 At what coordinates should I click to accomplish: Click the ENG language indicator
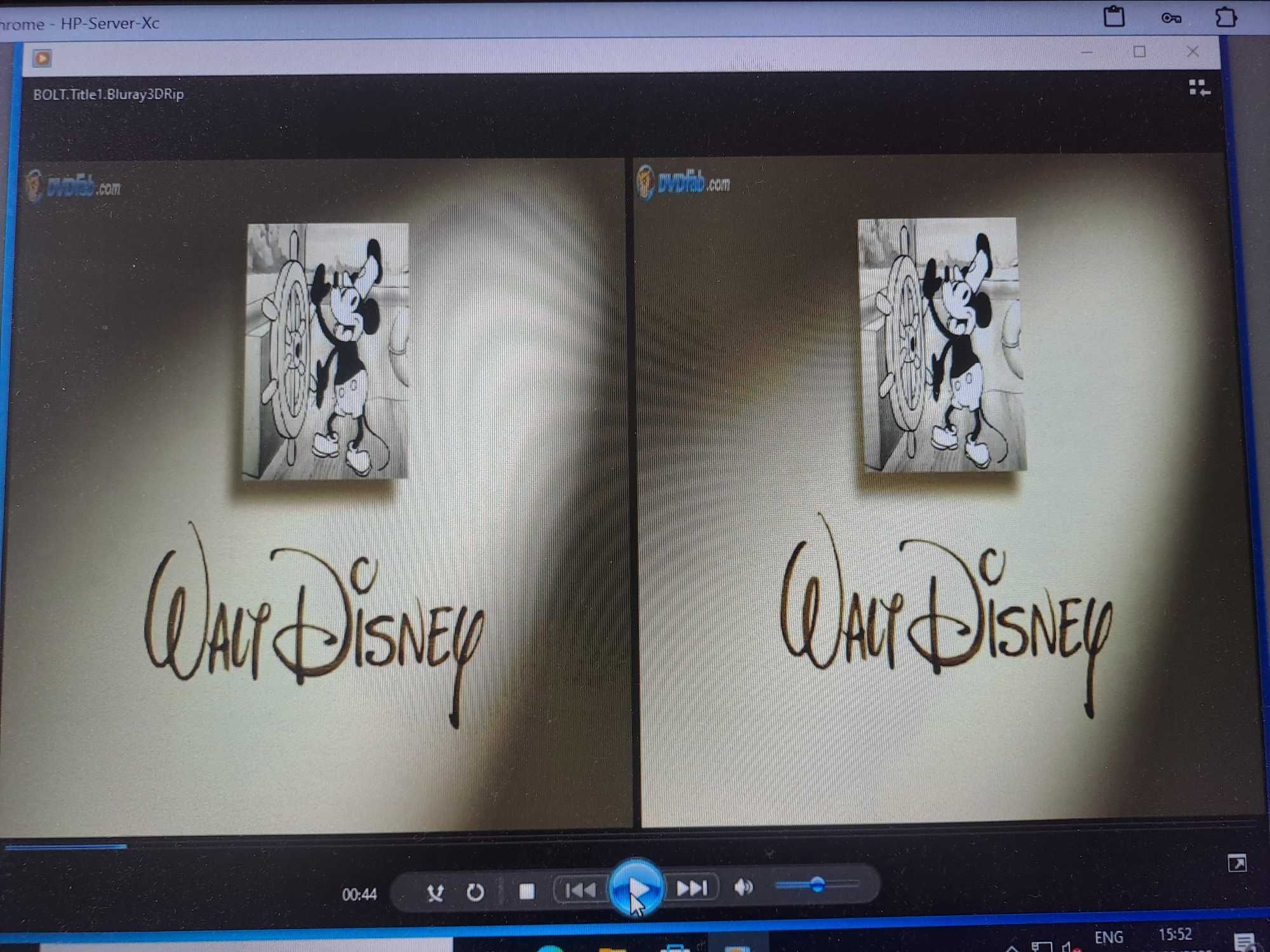point(1109,937)
